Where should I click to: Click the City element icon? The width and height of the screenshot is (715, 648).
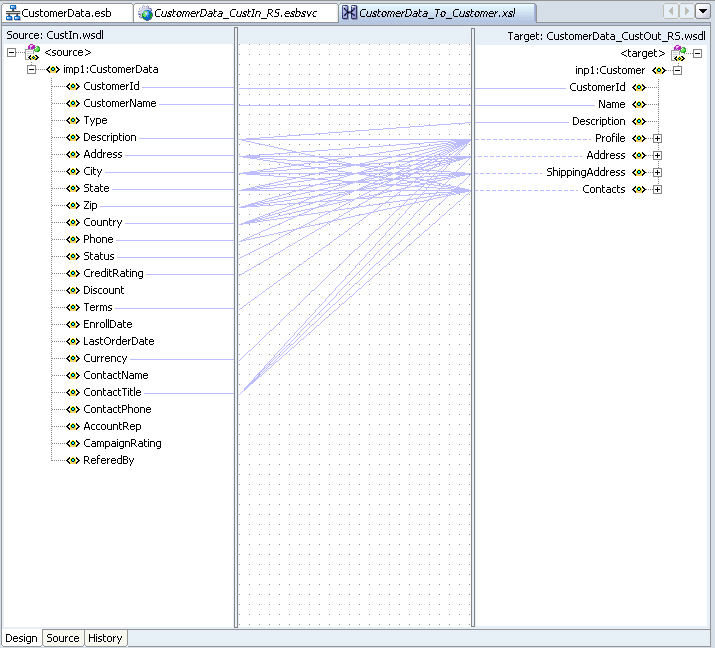click(x=73, y=172)
